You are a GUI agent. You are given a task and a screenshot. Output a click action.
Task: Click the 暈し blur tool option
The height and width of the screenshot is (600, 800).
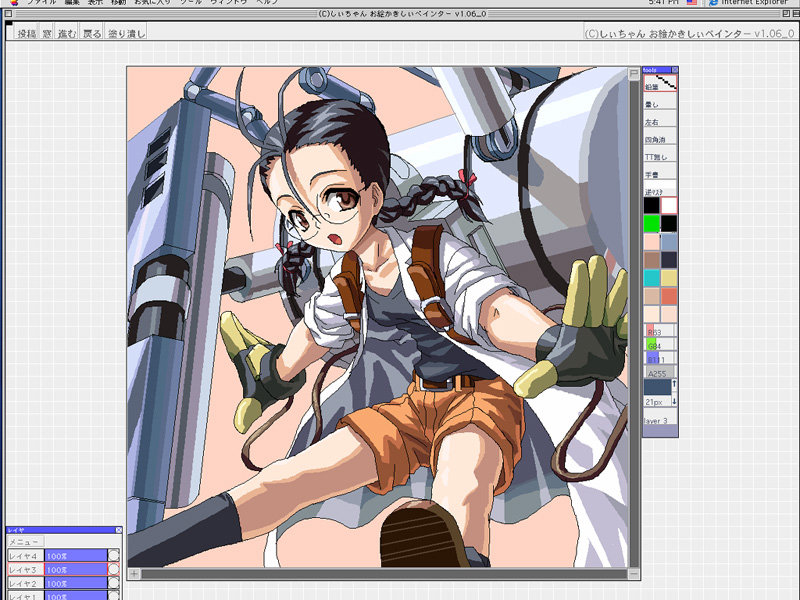pyautogui.click(x=660, y=101)
